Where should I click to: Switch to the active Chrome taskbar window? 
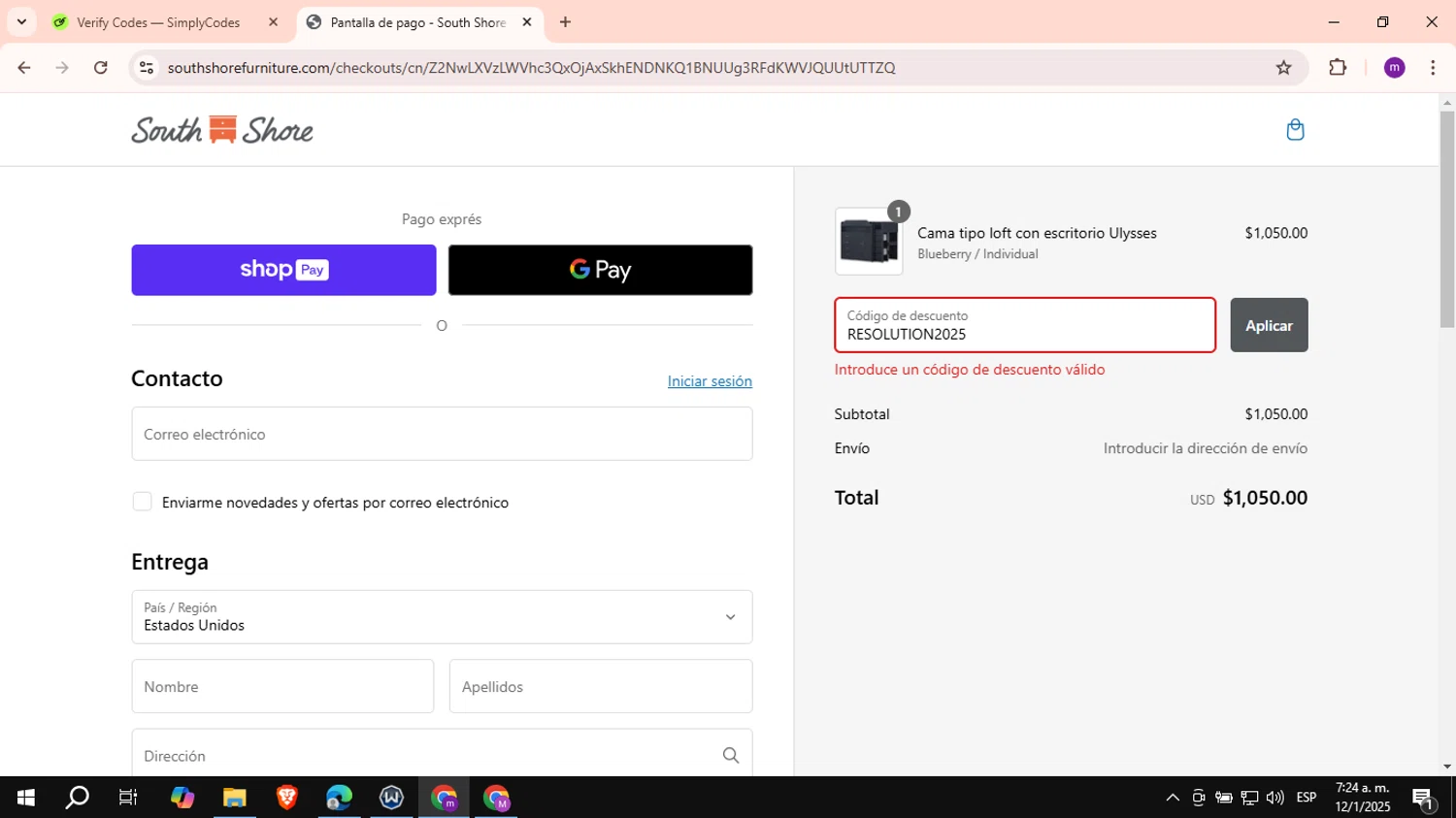pos(444,798)
